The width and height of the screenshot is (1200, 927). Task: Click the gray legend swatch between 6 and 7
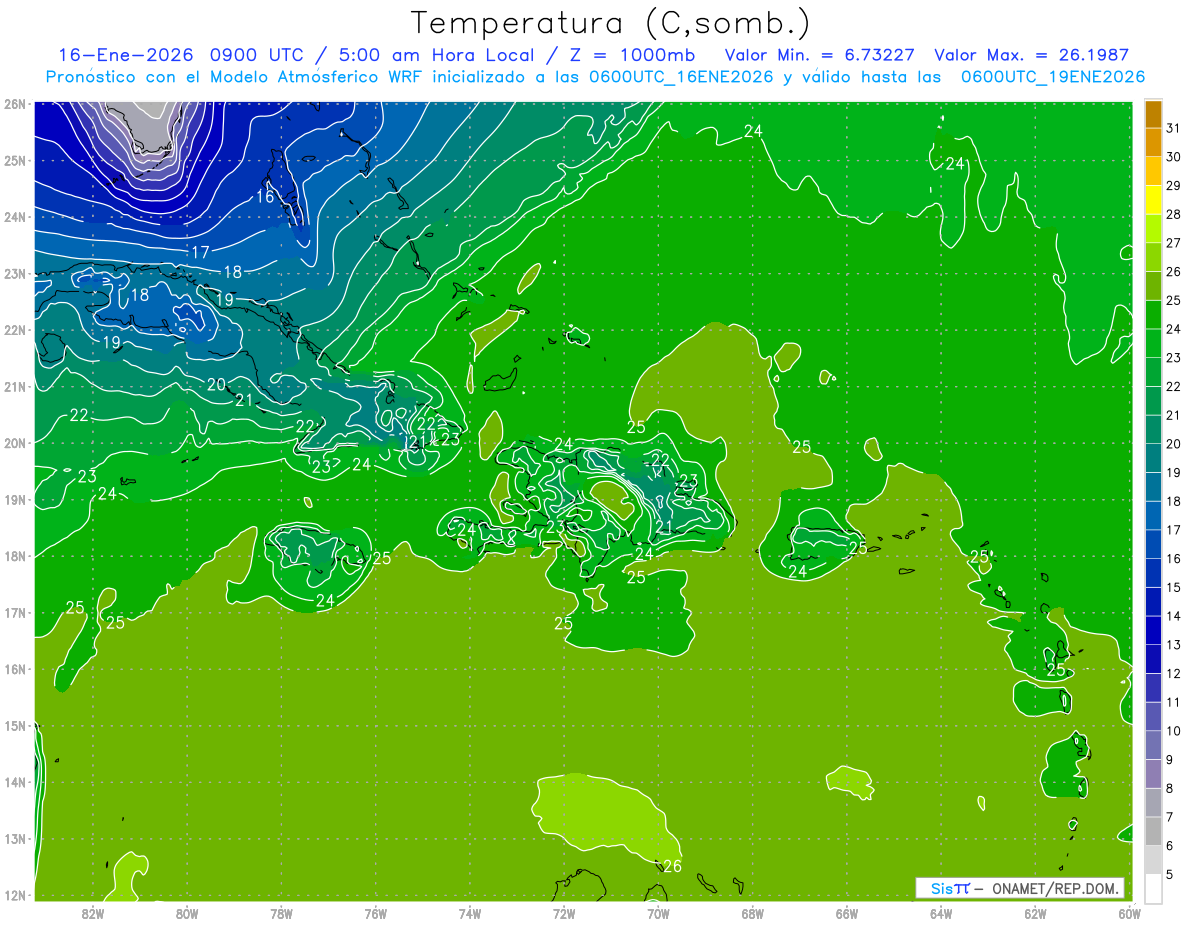pyautogui.click(x=1152, y=831)
